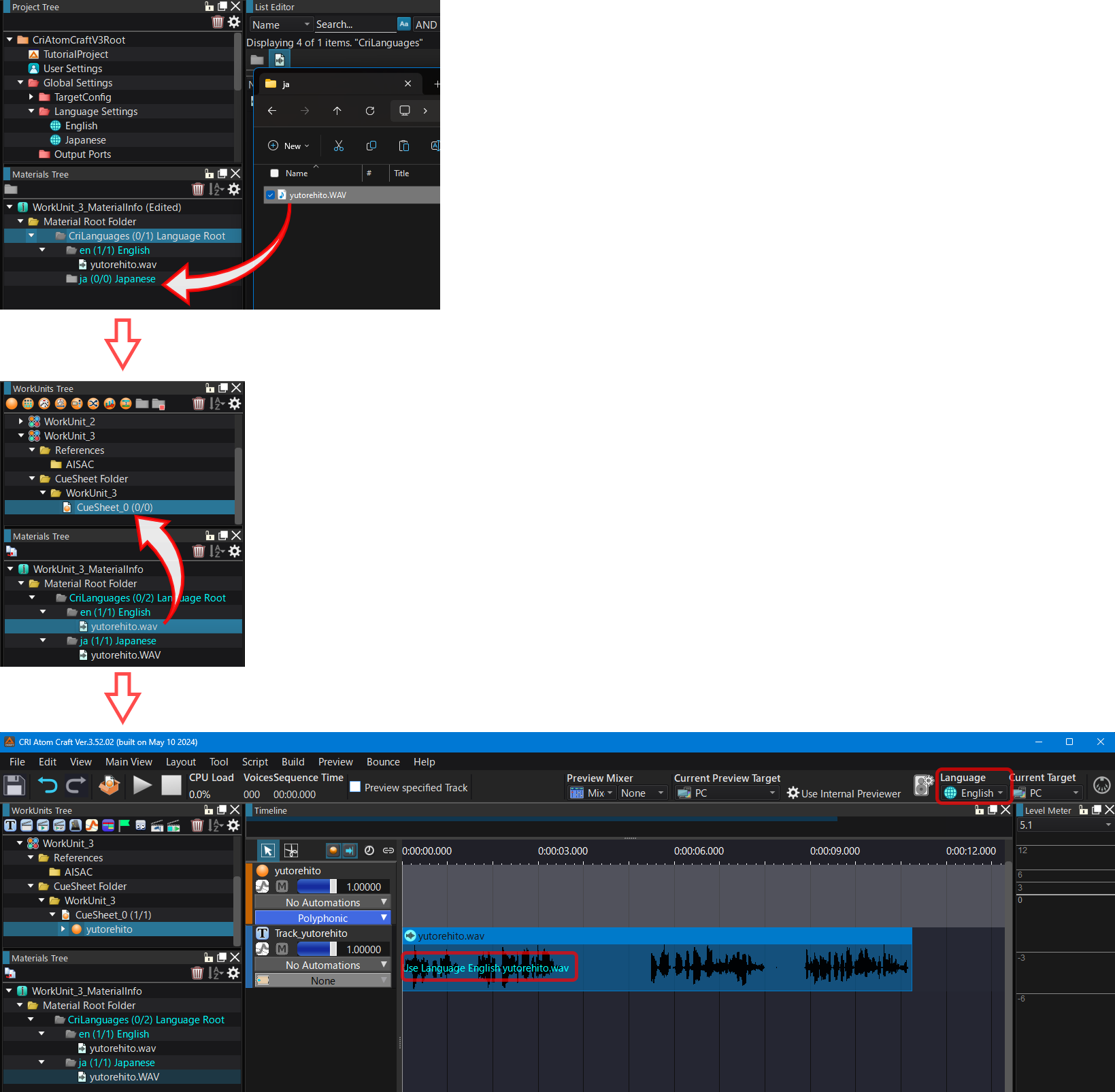Collapse Language Settings in Project Tree
The height and width of the screenshot is (1092, 1115).
coord(31,111)
